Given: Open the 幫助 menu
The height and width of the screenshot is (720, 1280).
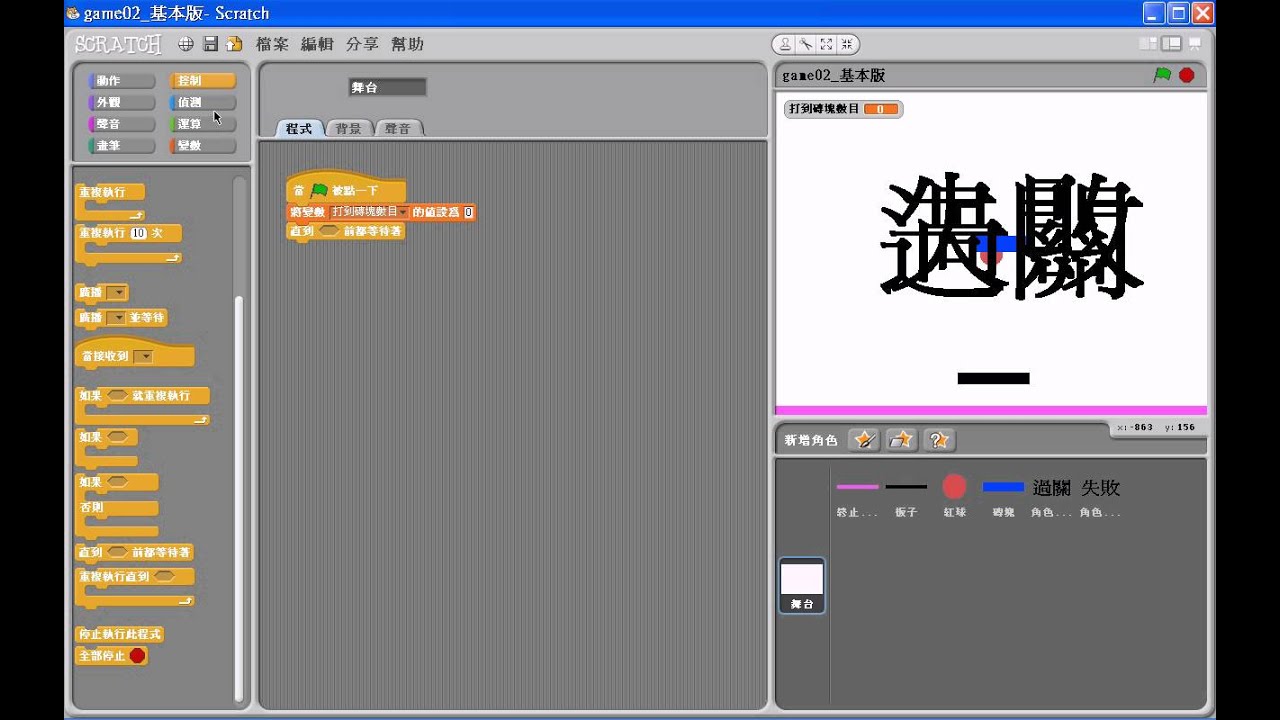Looking at the screenshot, I should click(x=407, y=44).
